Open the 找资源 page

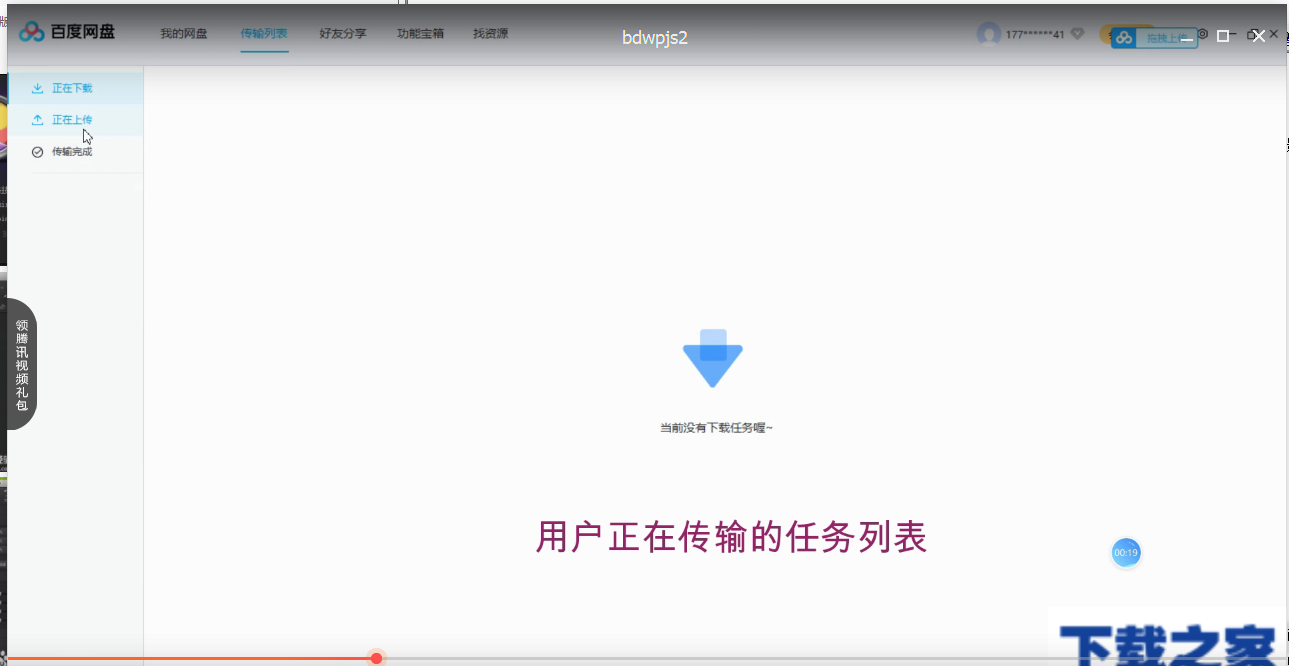click(489, 33)
